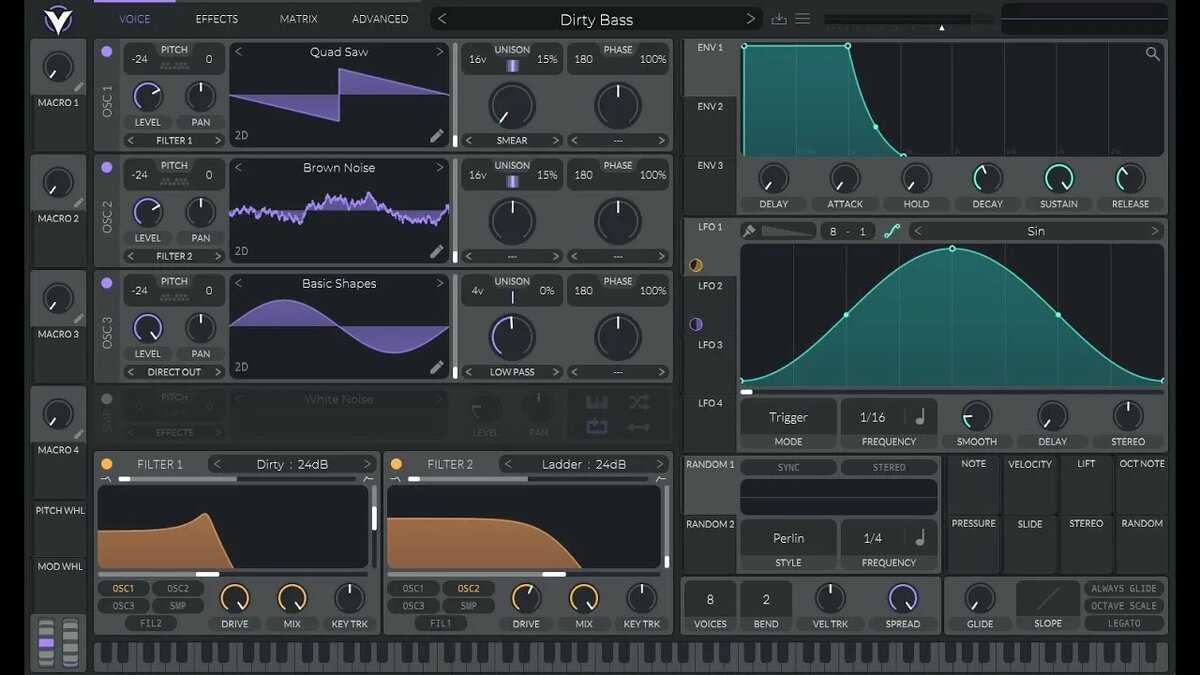
Task: Click the edit pencil next to MACRO 4
Action: [x=80, y=435]
